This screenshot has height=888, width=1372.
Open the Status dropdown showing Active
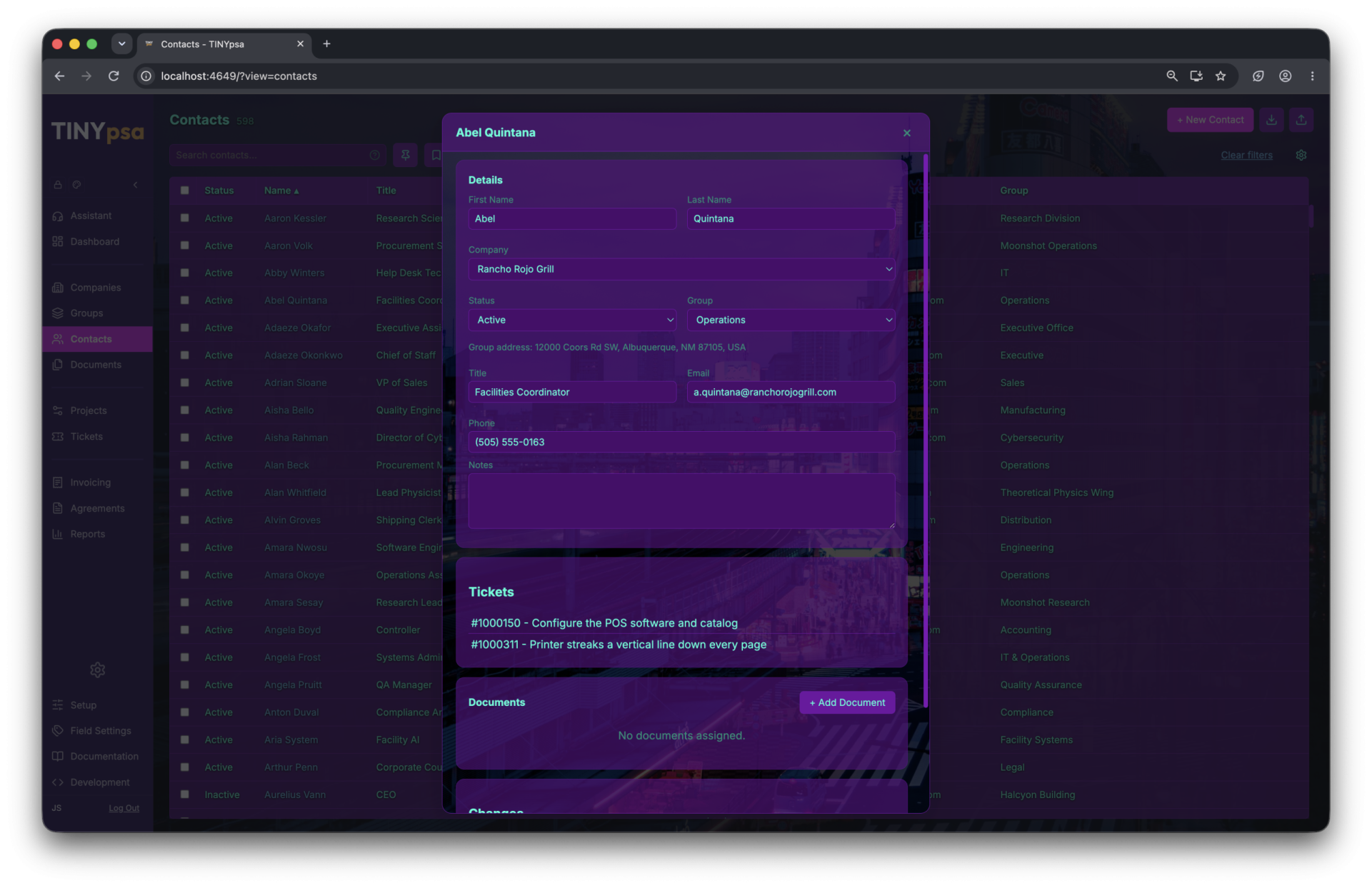click(x=572, y=320)
